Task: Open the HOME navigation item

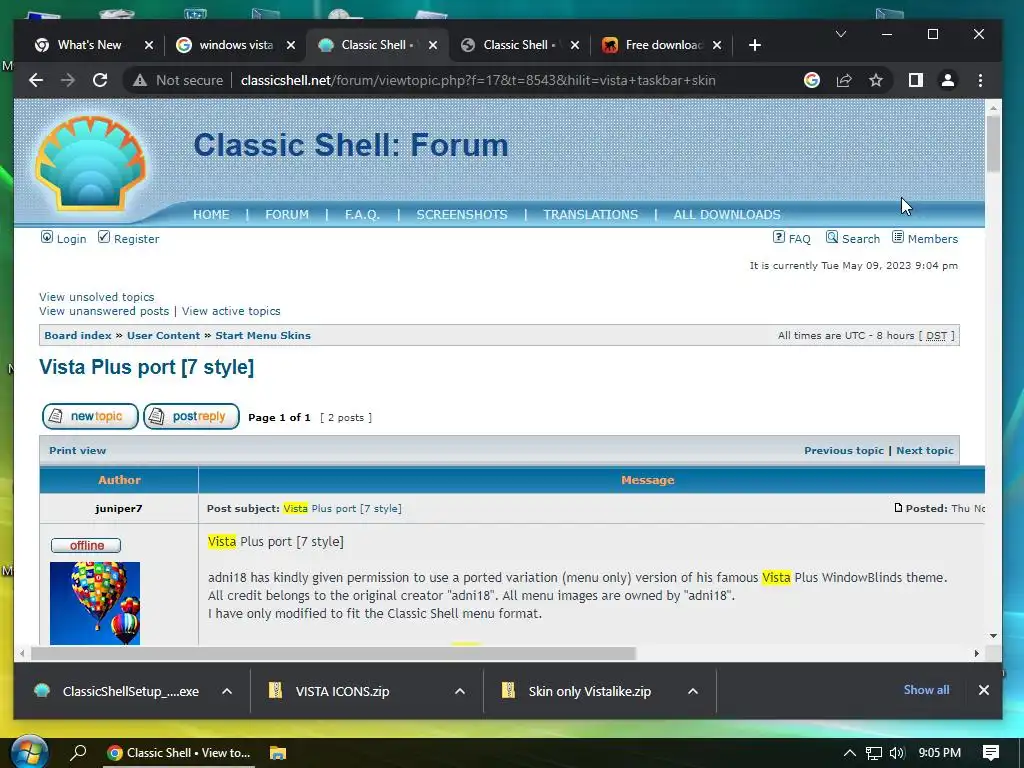Action: [211, 215]
